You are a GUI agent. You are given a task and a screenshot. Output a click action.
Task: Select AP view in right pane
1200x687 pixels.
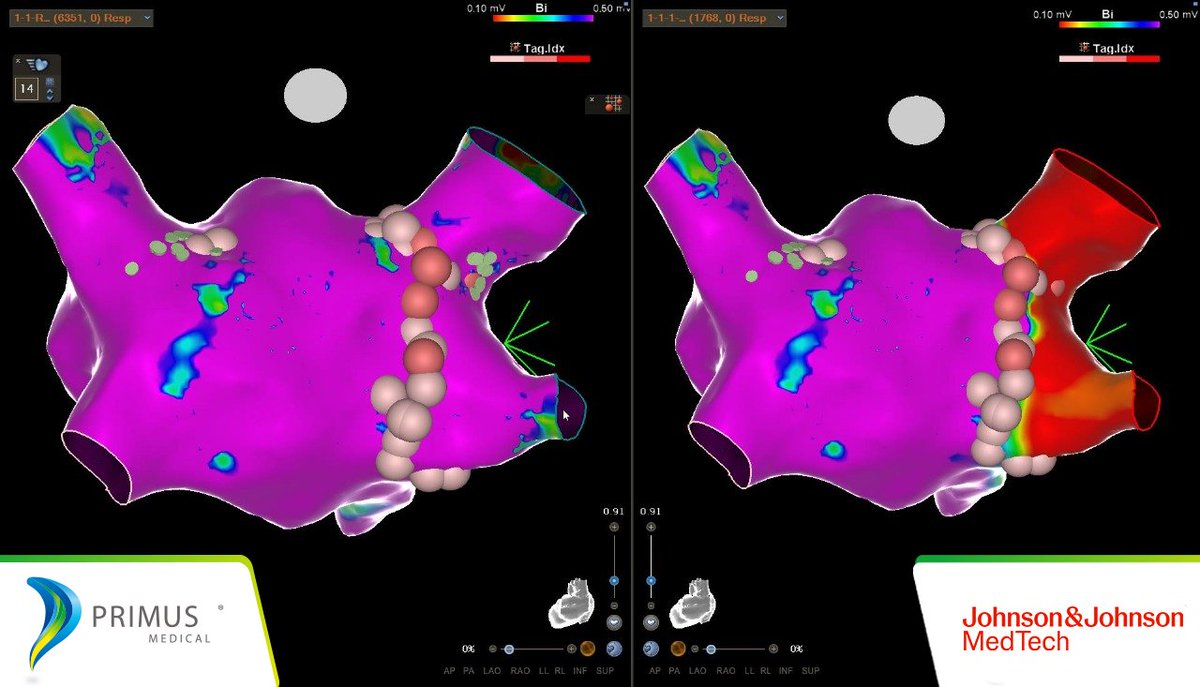[655, 671]
